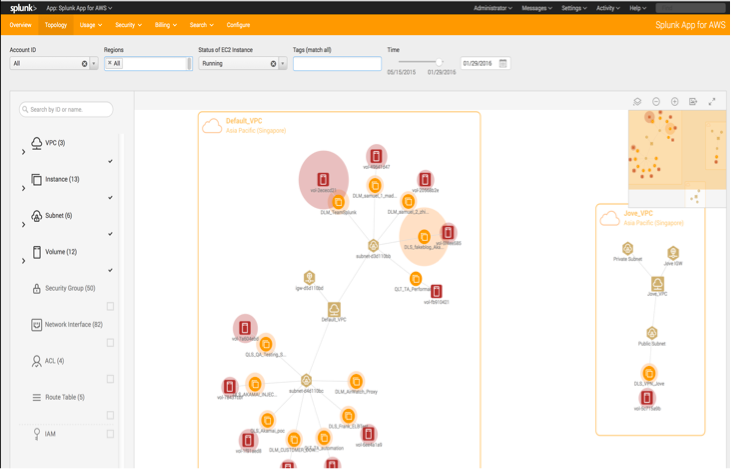Click the Time slider handle
Image resolution: width=731 pixels, height=469 pixels.
pyautogui.click(x=439, y=62)
